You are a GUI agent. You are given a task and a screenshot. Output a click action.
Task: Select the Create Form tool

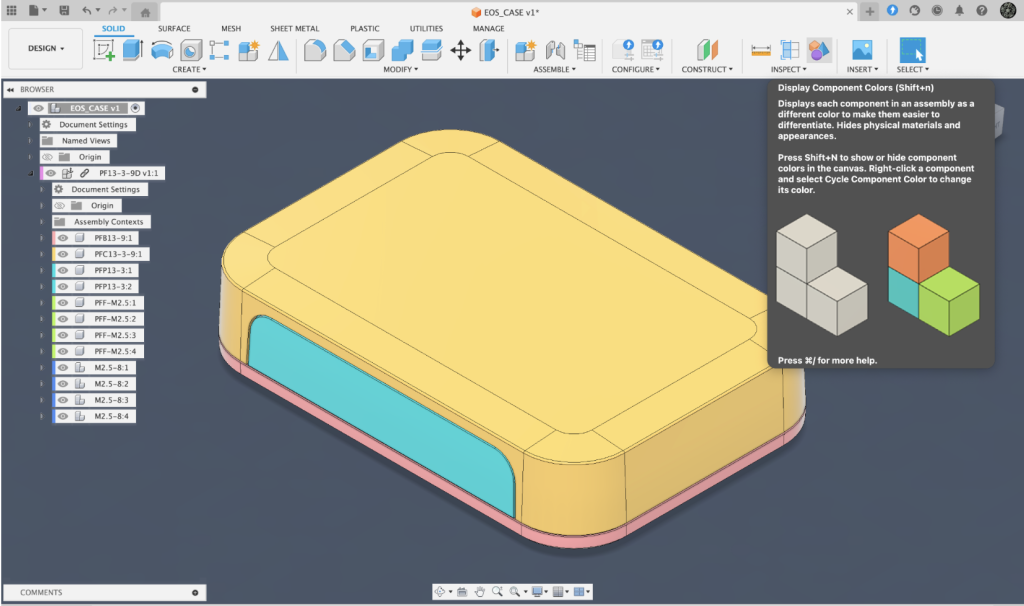248,50
